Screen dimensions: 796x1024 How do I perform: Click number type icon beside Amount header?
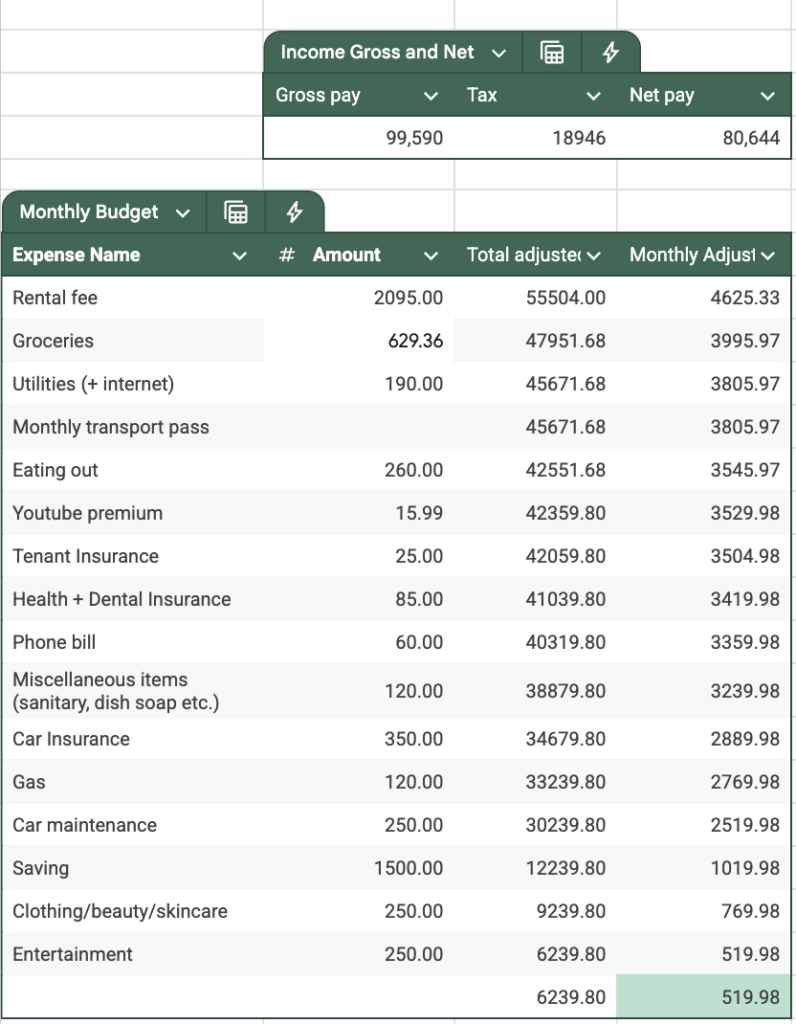(286, 255)
